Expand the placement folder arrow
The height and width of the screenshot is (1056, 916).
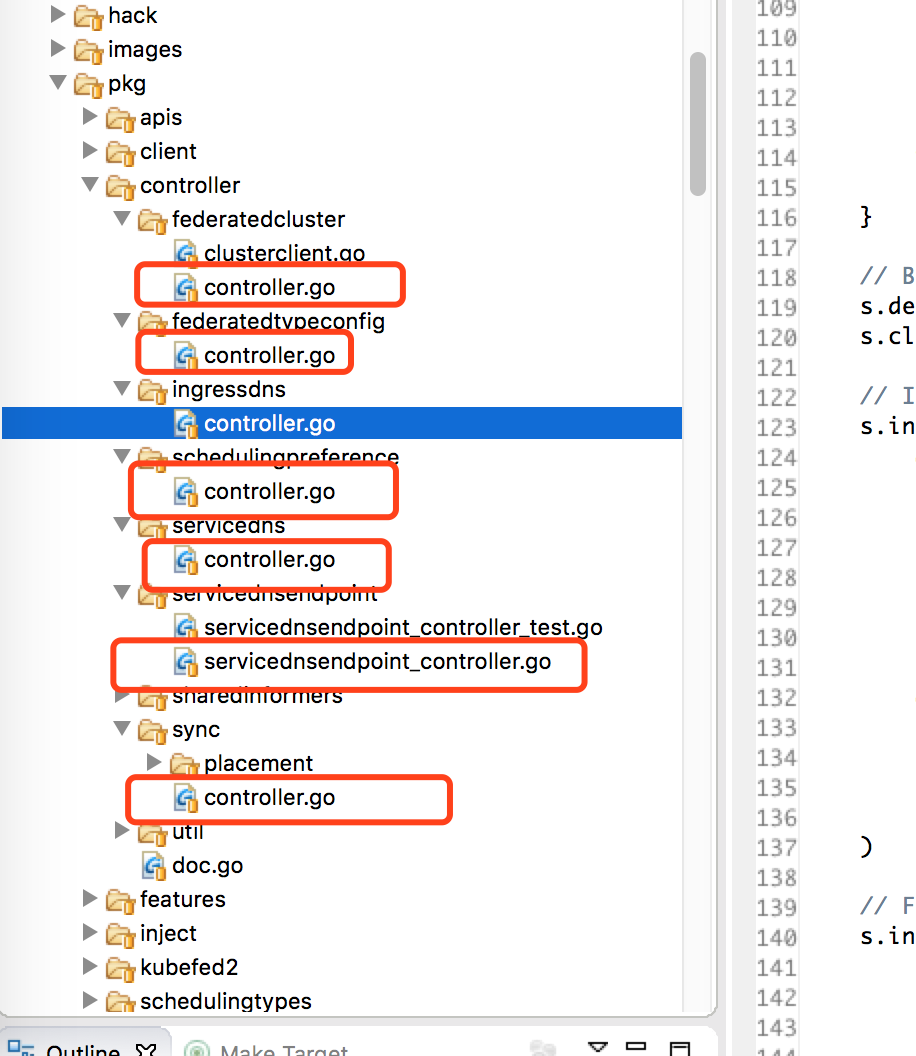click(x=154, y=762)
